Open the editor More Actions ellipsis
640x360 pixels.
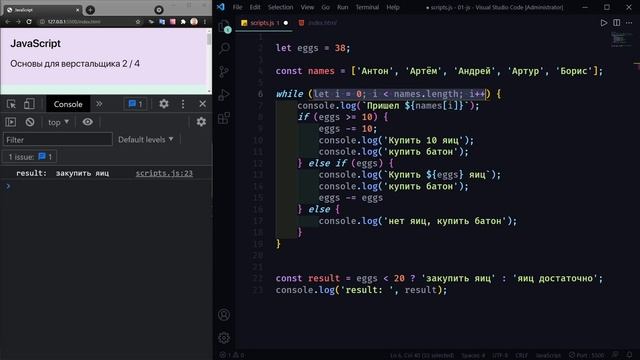pos(629,23)
